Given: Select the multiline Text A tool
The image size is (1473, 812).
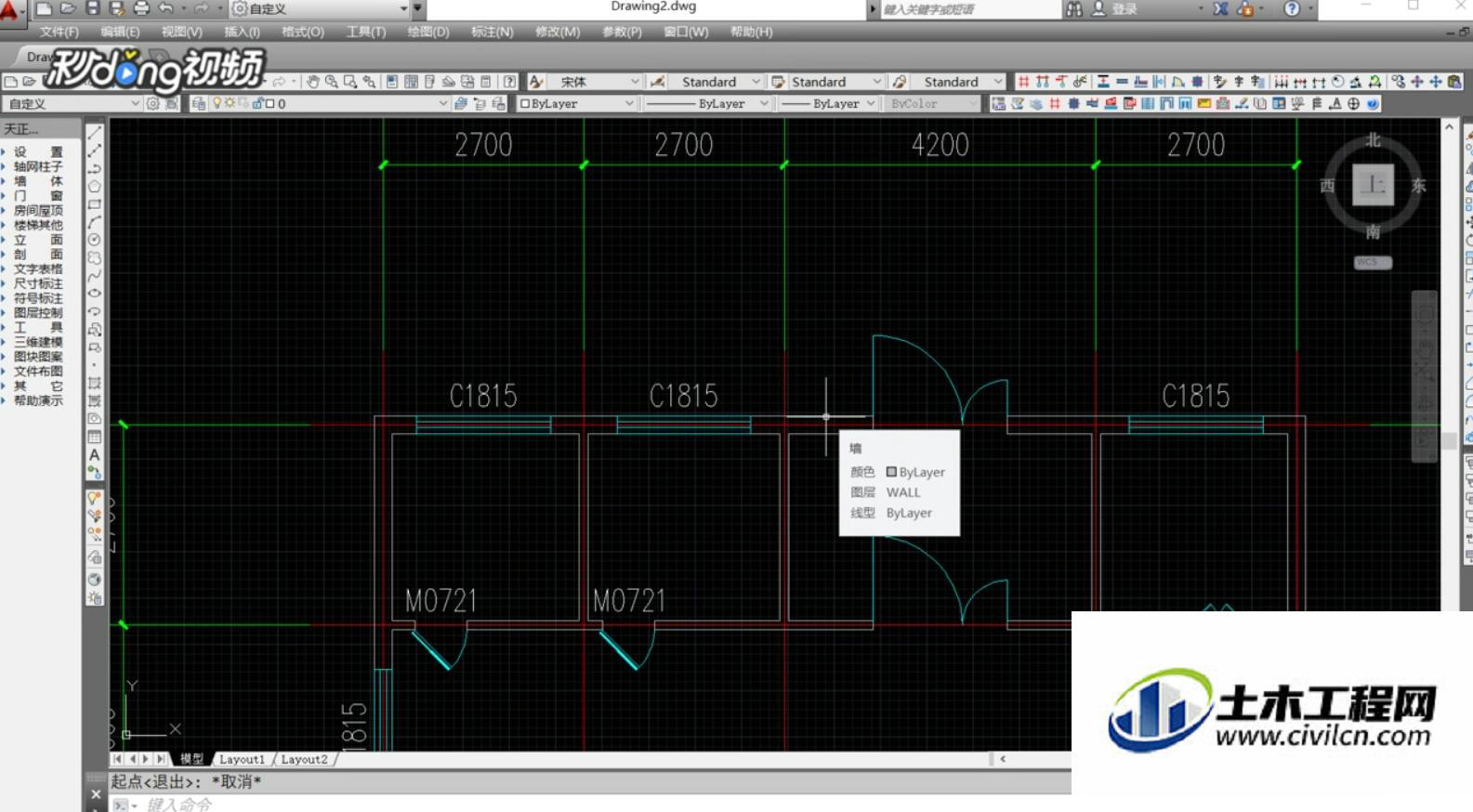Looking at the screenshot, I should [95, 454].
